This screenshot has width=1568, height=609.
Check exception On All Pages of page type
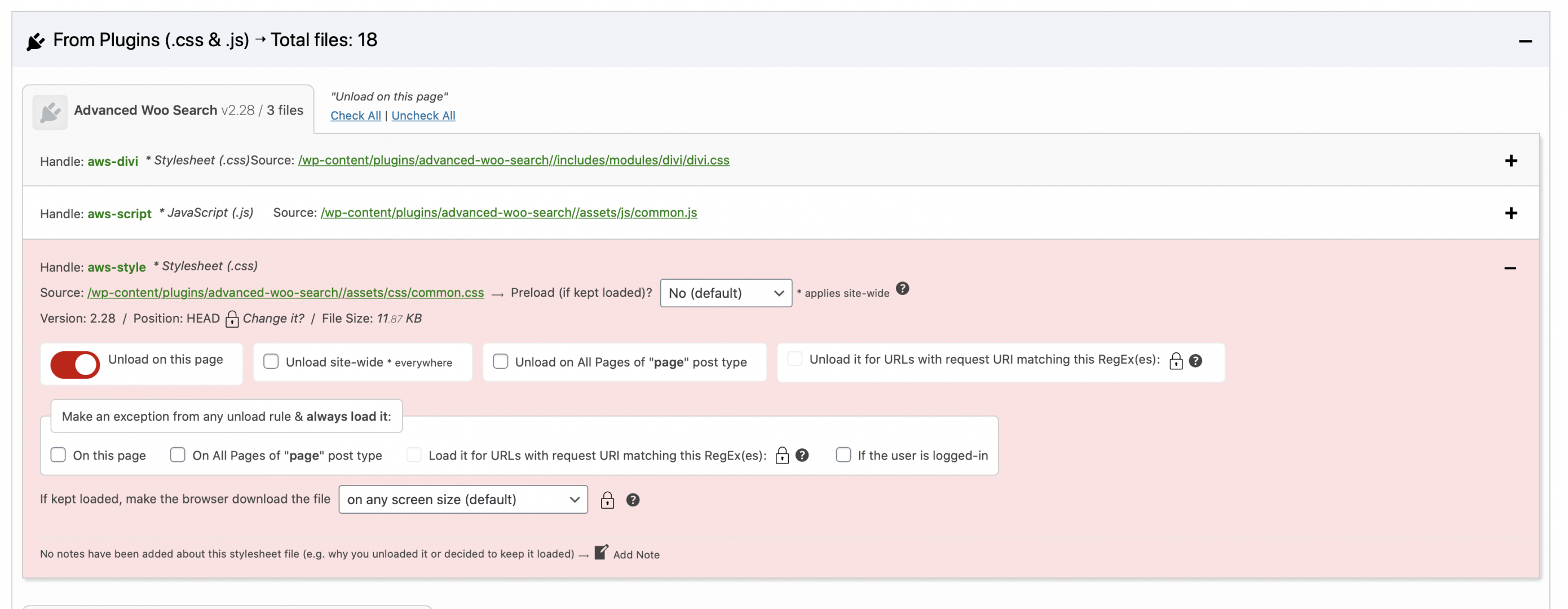point(177,455)
